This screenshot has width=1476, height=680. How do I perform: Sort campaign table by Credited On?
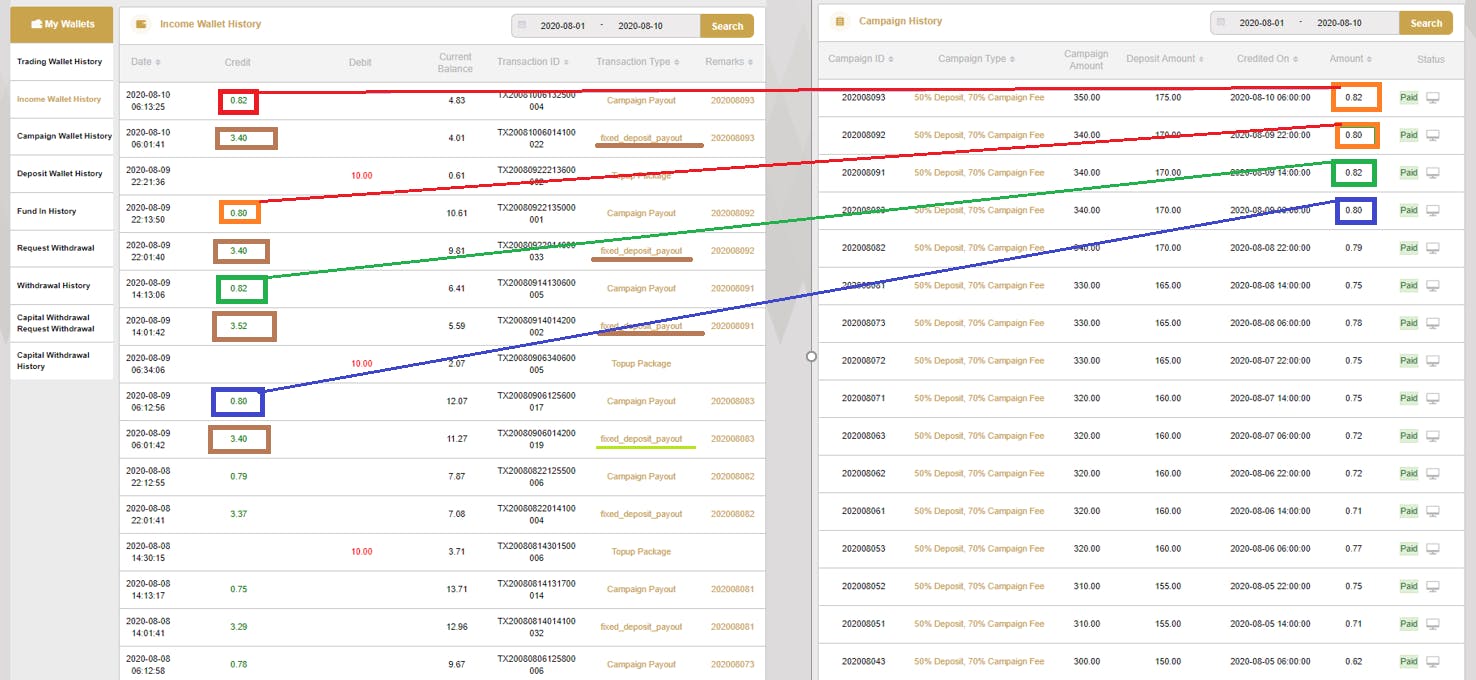1267,59
